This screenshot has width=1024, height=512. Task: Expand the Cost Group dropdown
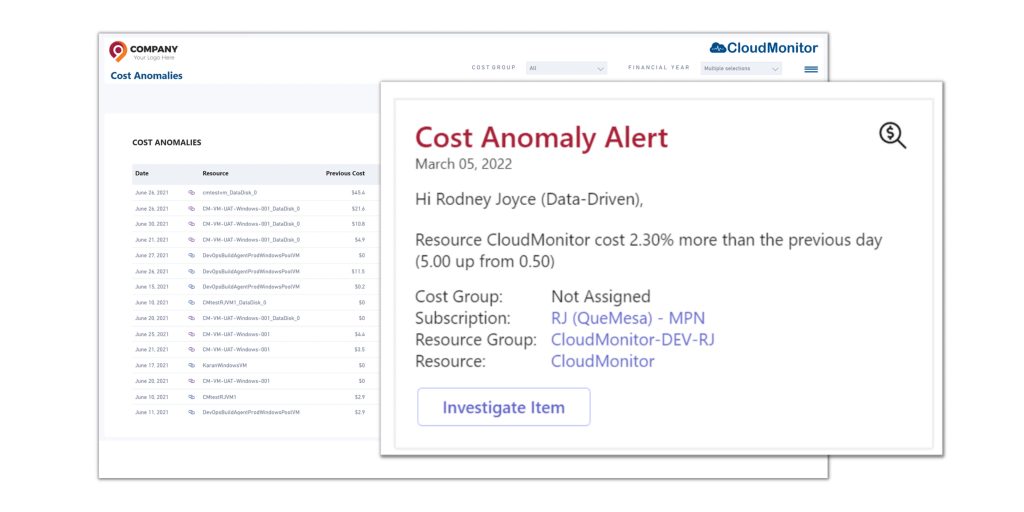(x=566, y=68)
